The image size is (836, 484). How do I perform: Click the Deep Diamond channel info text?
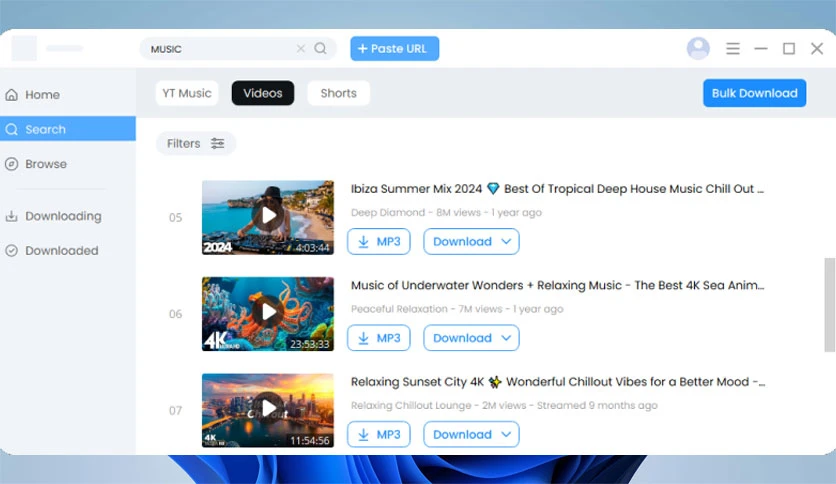coord(446,213)
